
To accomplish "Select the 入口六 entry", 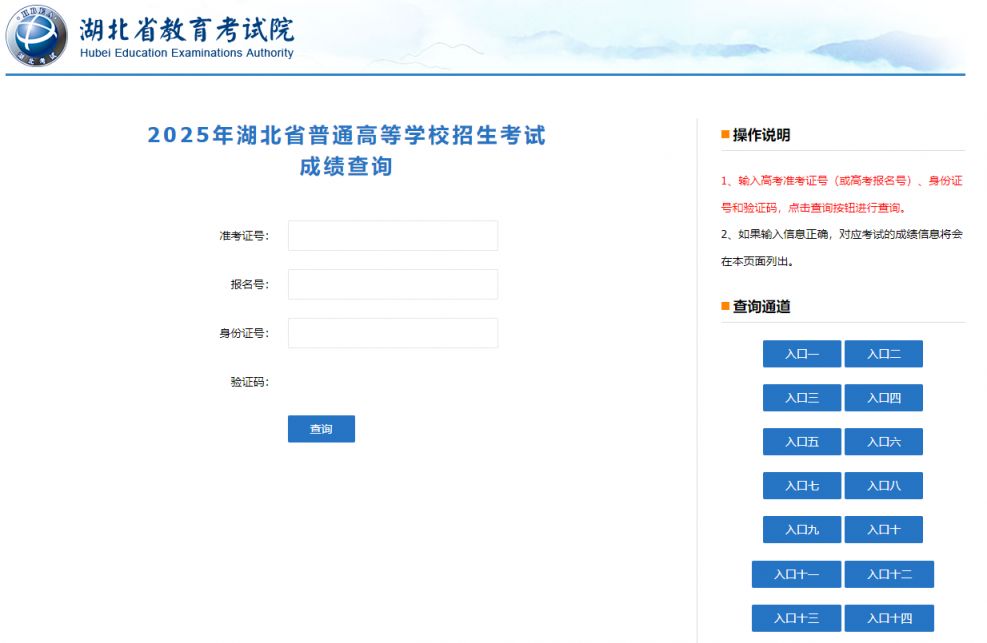I will (883, 442).
